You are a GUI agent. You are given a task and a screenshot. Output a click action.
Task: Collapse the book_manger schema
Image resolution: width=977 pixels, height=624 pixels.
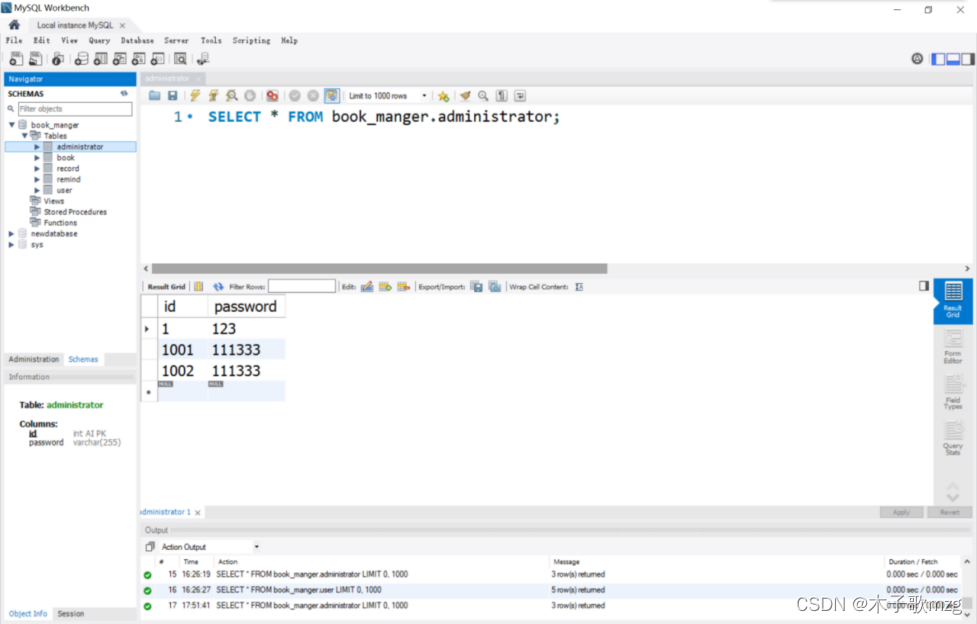click(11, 125)
